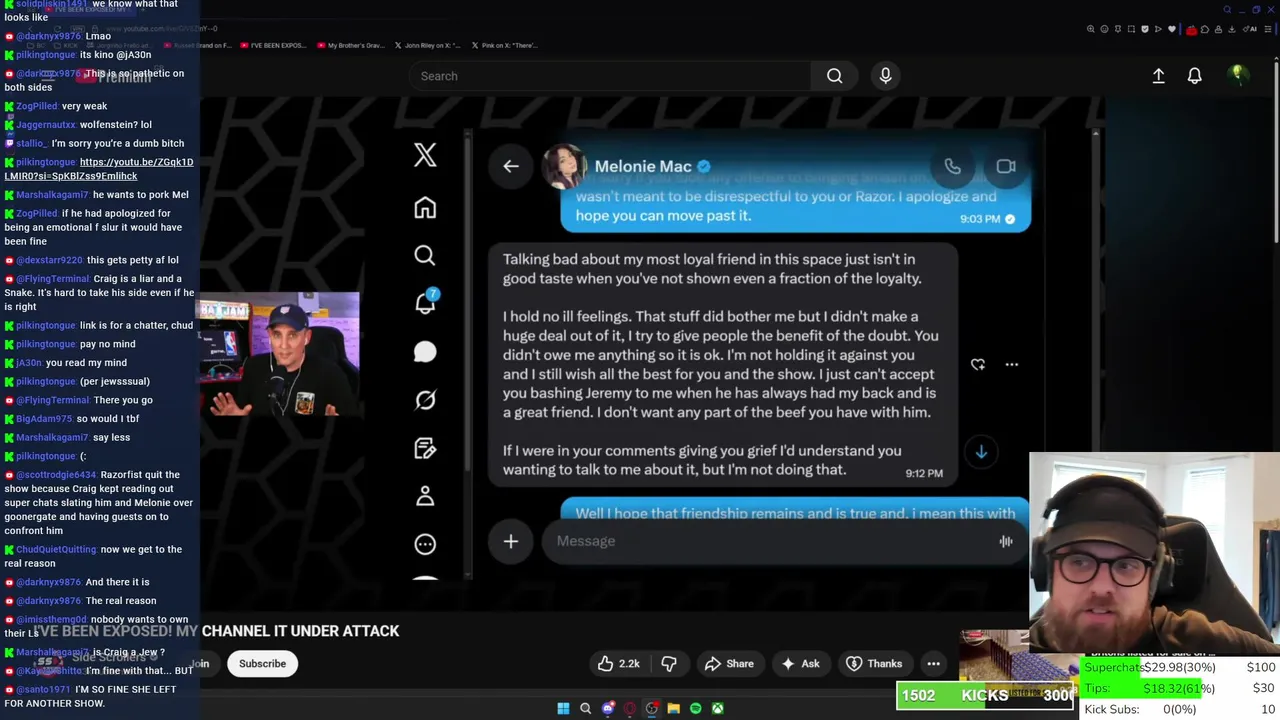Screen dimensions: 1280x720
Task: Open Xbox app from taskbar
Action: coord(717,709)
